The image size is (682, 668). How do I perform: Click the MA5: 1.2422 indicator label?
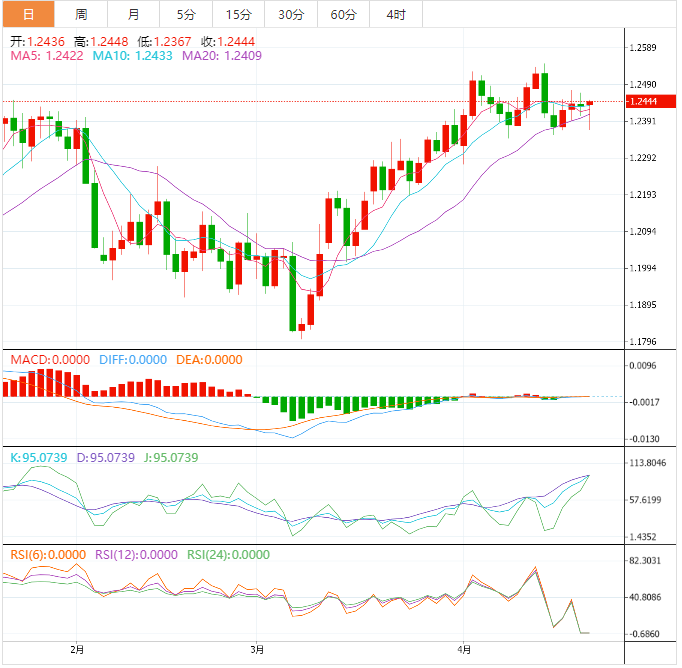point(46,57)
